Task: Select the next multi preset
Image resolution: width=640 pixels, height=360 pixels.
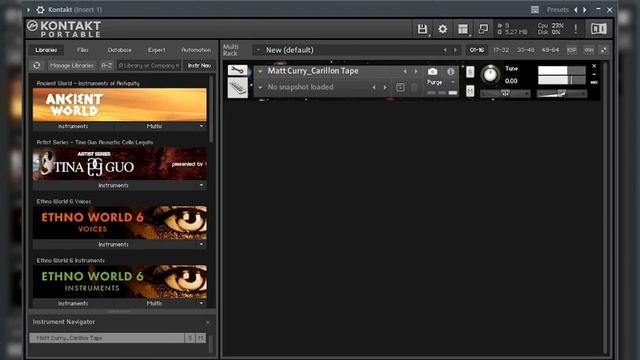Action: click(x=455, y=50)
